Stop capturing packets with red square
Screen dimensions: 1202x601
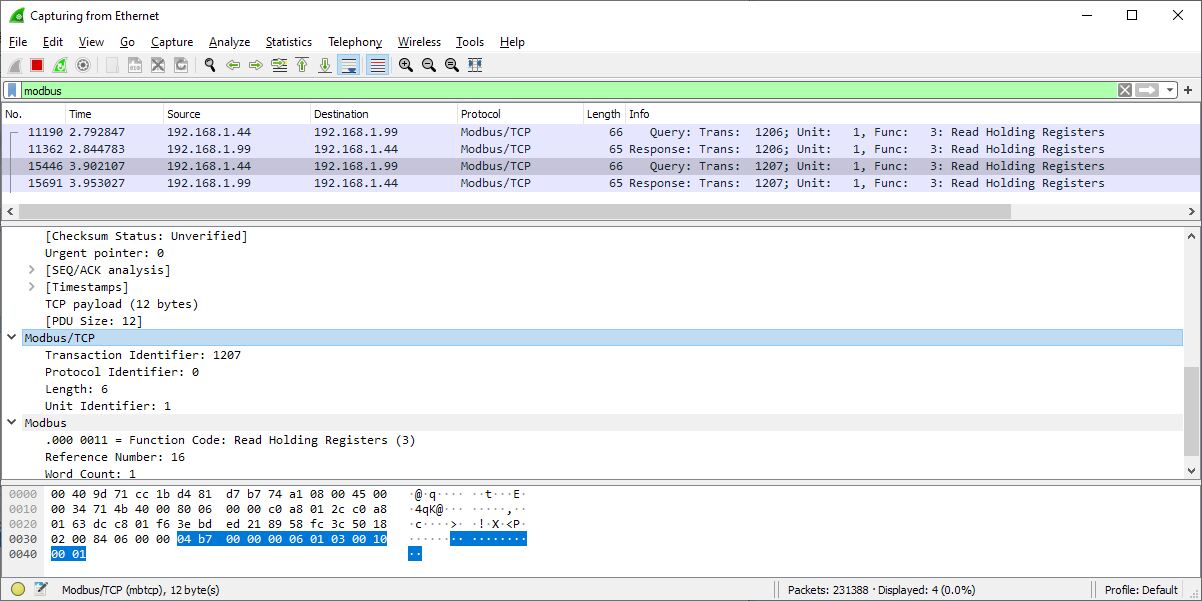tap(37, 65)
